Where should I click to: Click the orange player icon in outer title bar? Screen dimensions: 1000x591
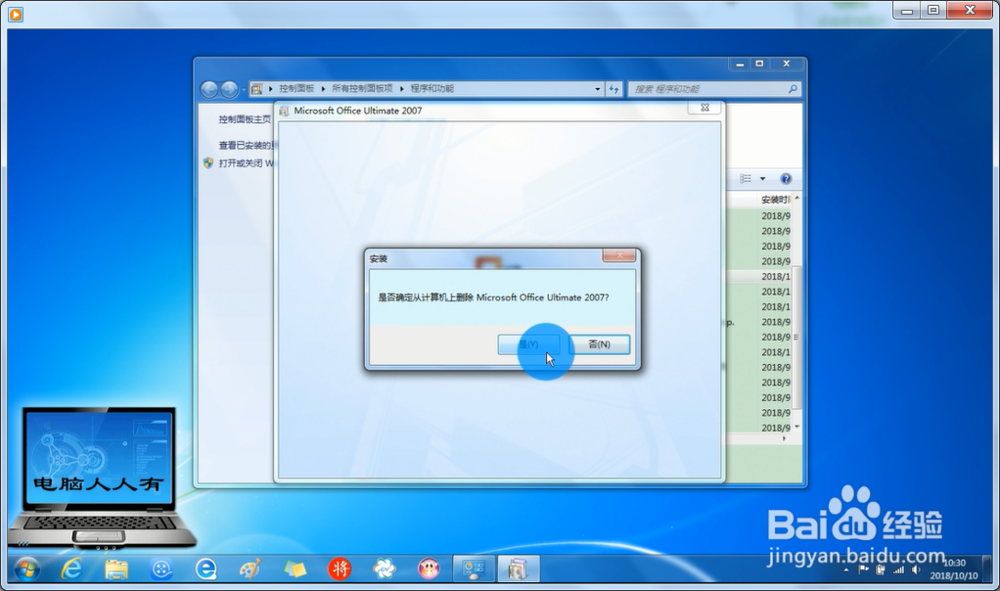16,13
